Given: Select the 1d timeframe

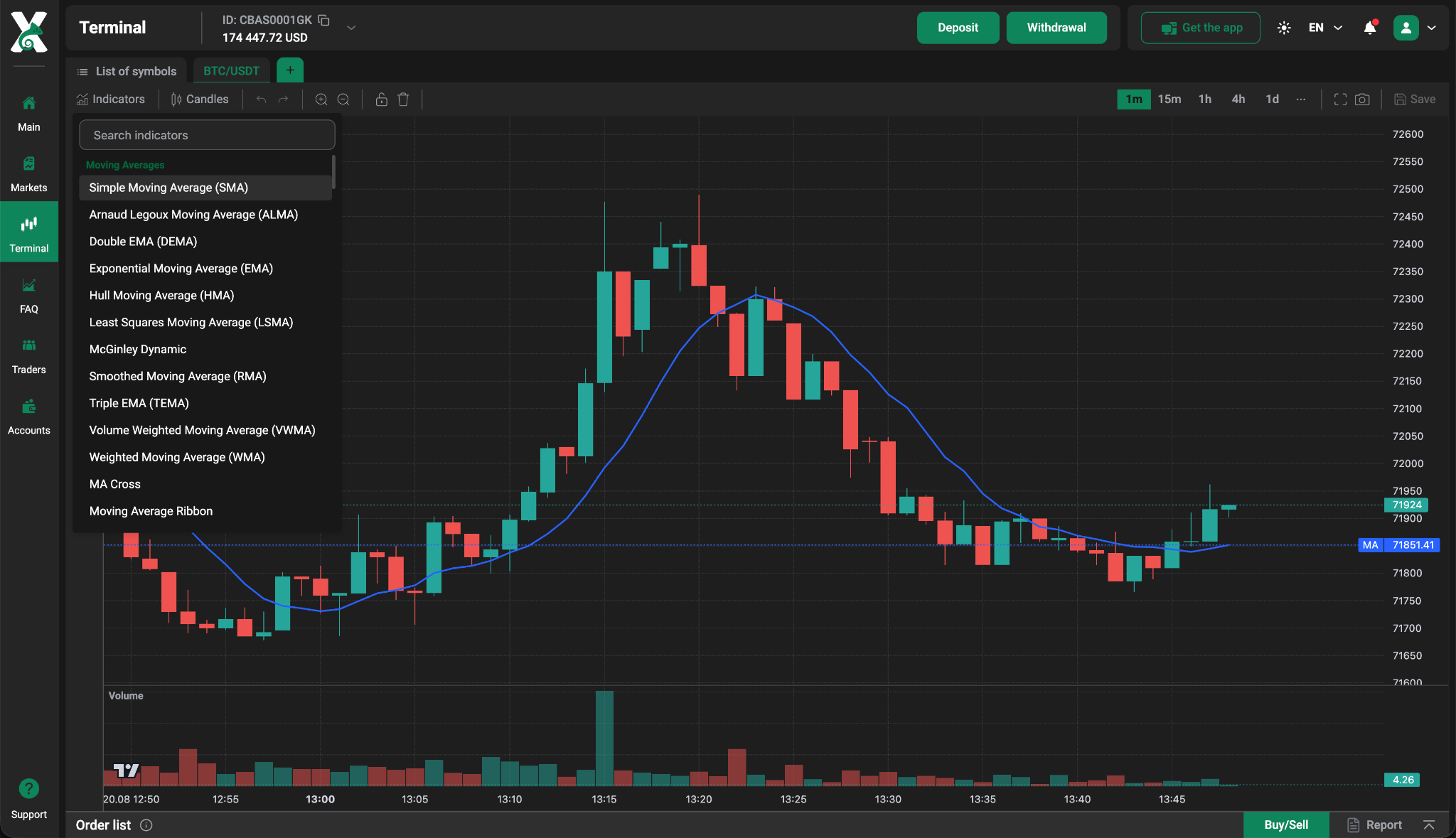Looking at the screenshot, I should coord(1273,100).
